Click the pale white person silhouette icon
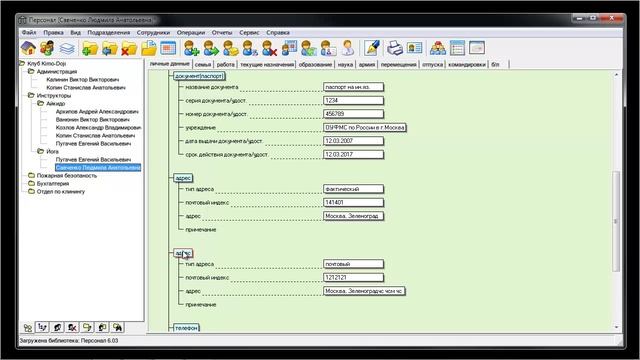 pos(348,49)
